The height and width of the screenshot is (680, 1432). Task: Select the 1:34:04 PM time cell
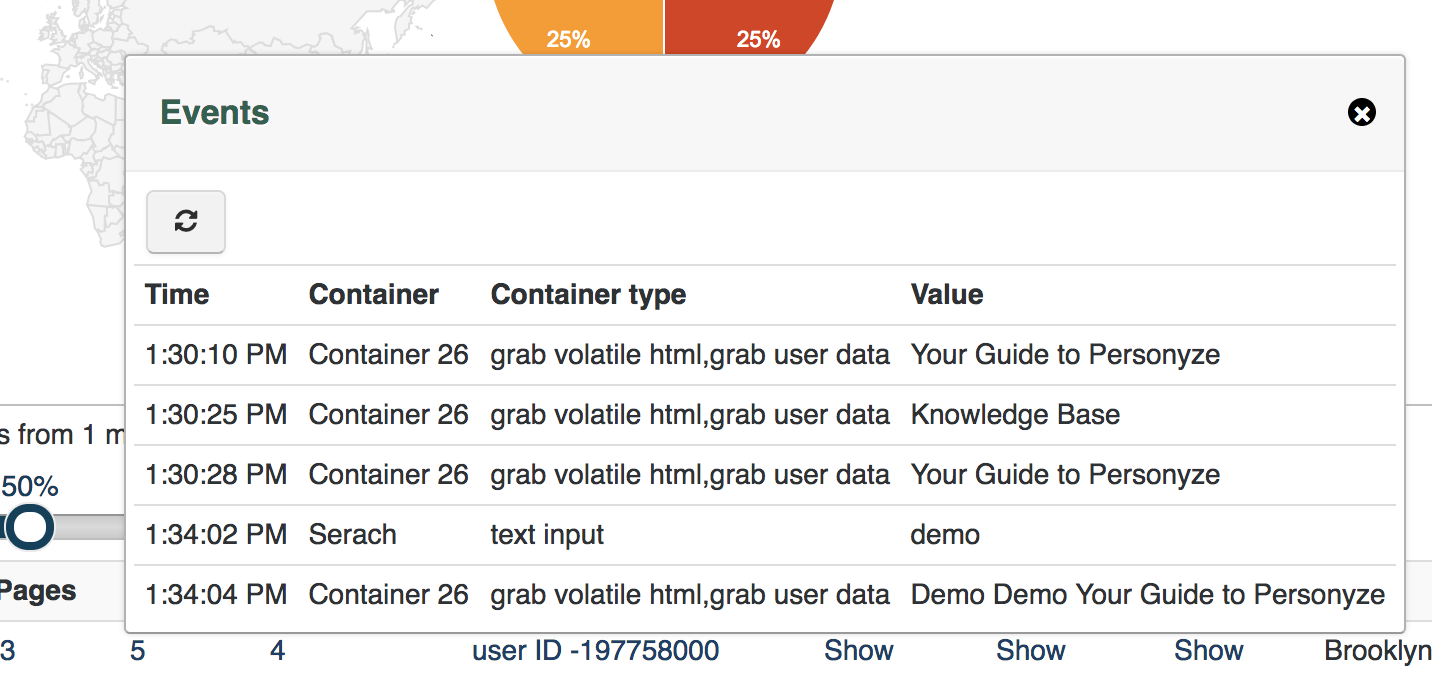[x=216, y=595]
